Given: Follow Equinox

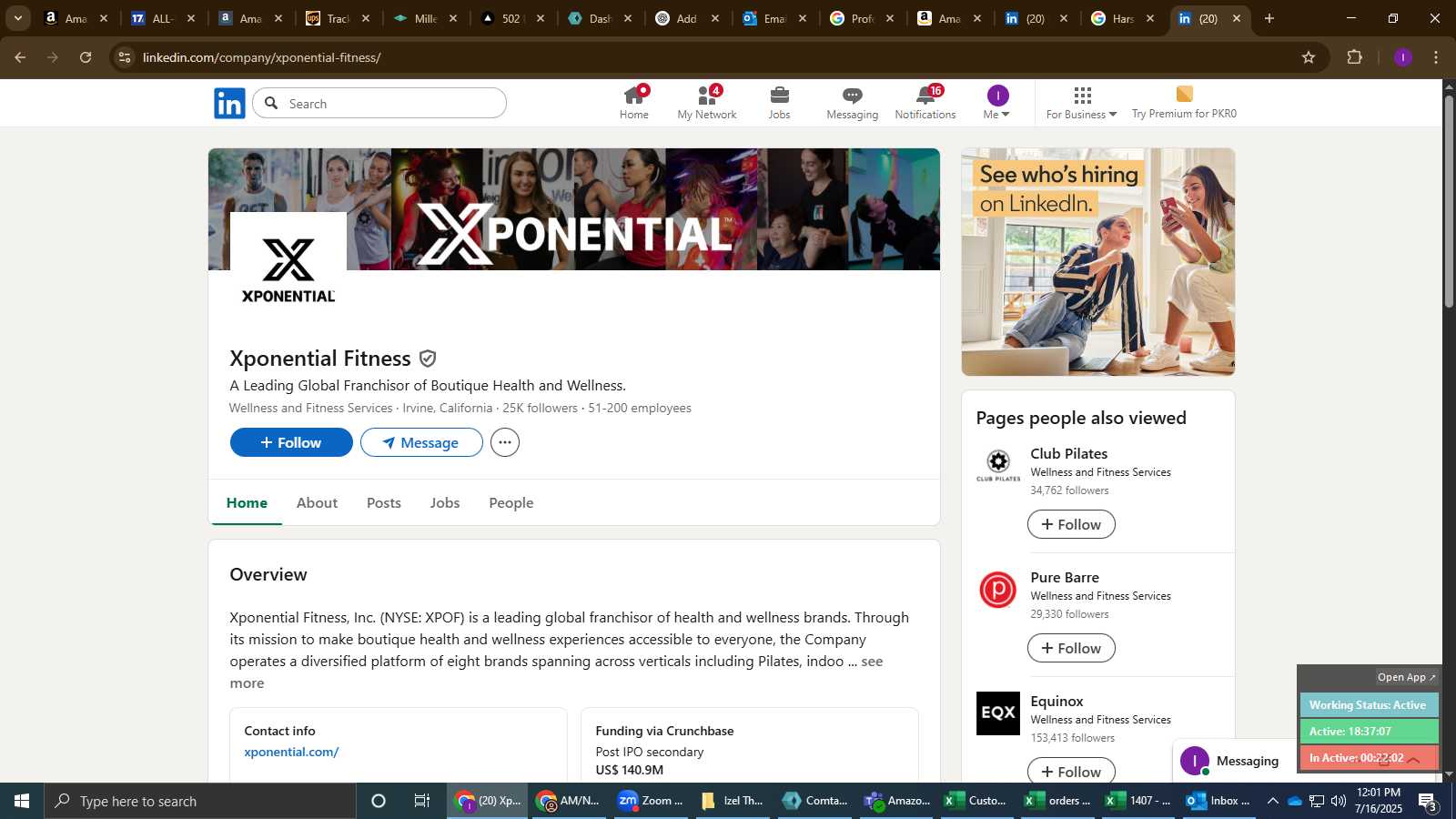Looking at the screenshot, I should (x=1071, y=771).
